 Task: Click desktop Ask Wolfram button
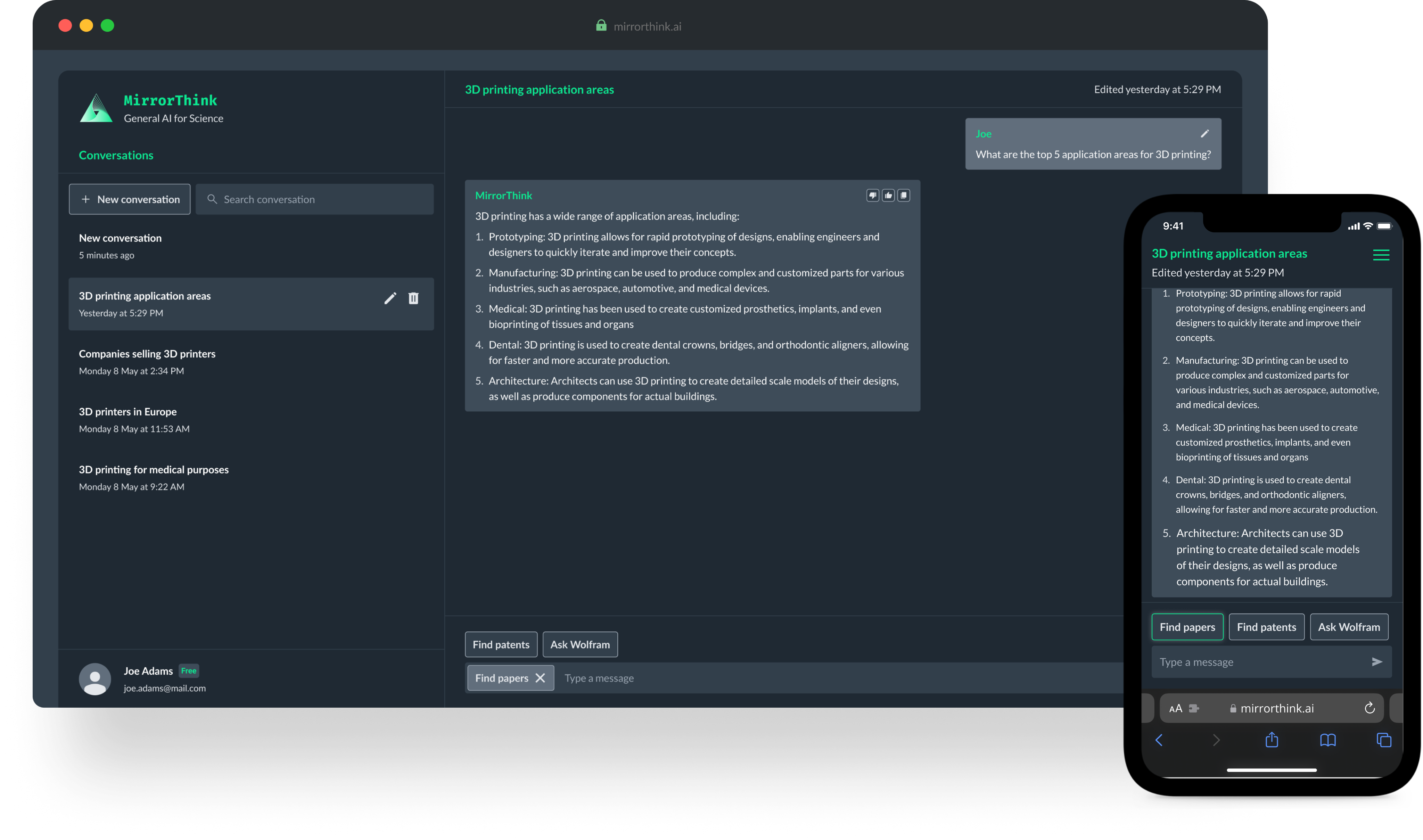(x=579, y=645)
